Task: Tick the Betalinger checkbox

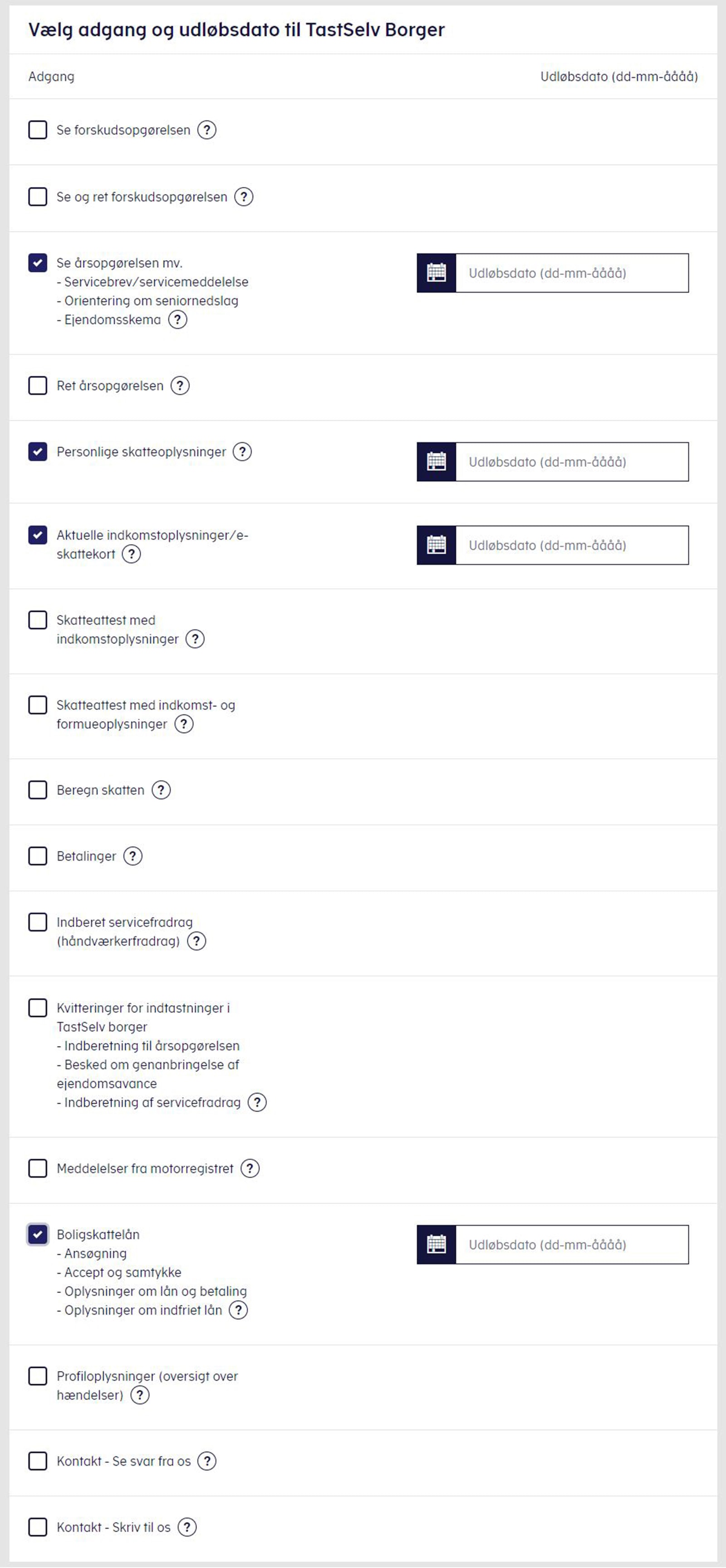Action: (38, 856)
